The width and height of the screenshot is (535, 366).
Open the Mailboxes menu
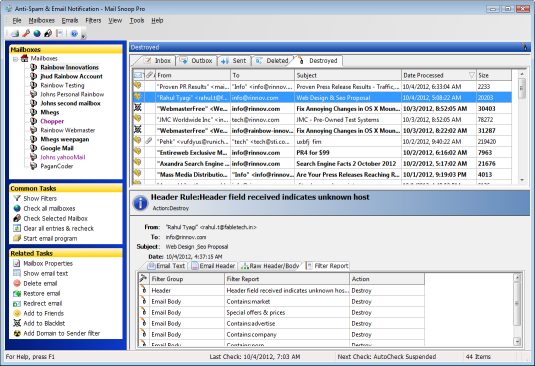pos(41,20)
